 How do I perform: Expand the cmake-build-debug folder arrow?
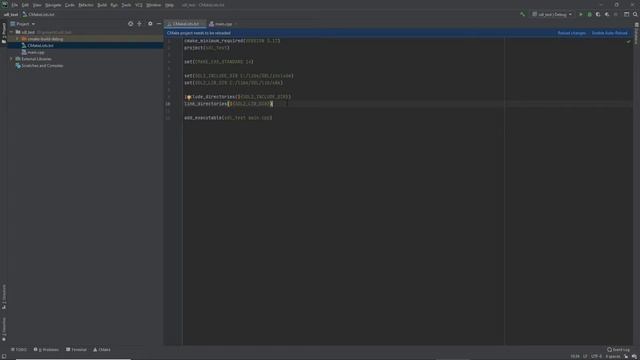[x=17, y=39]
